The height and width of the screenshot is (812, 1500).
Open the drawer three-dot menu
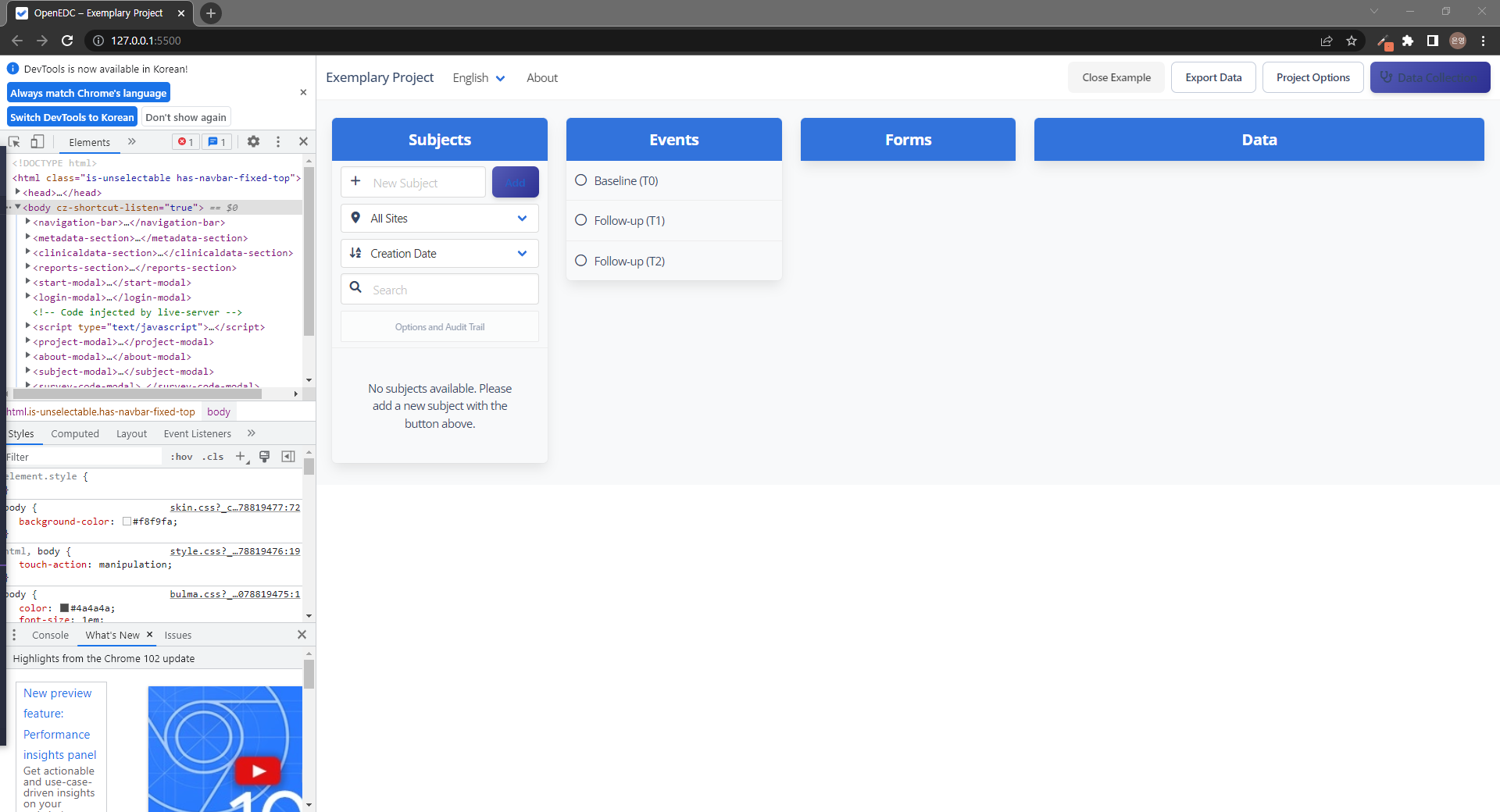coord(14,635)
